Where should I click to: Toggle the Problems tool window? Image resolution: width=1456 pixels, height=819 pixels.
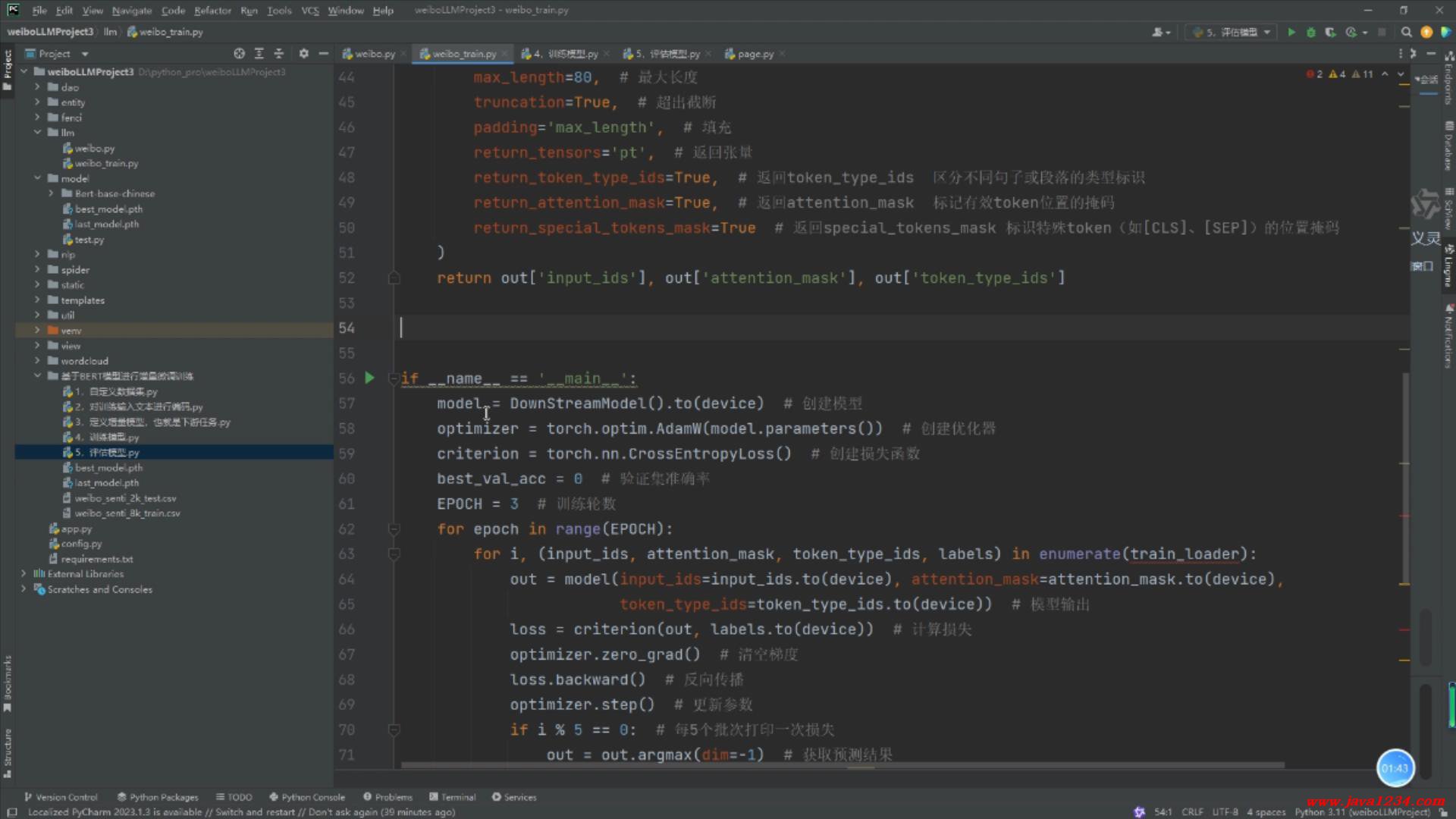pyautogui.click(x=388, y=797)
